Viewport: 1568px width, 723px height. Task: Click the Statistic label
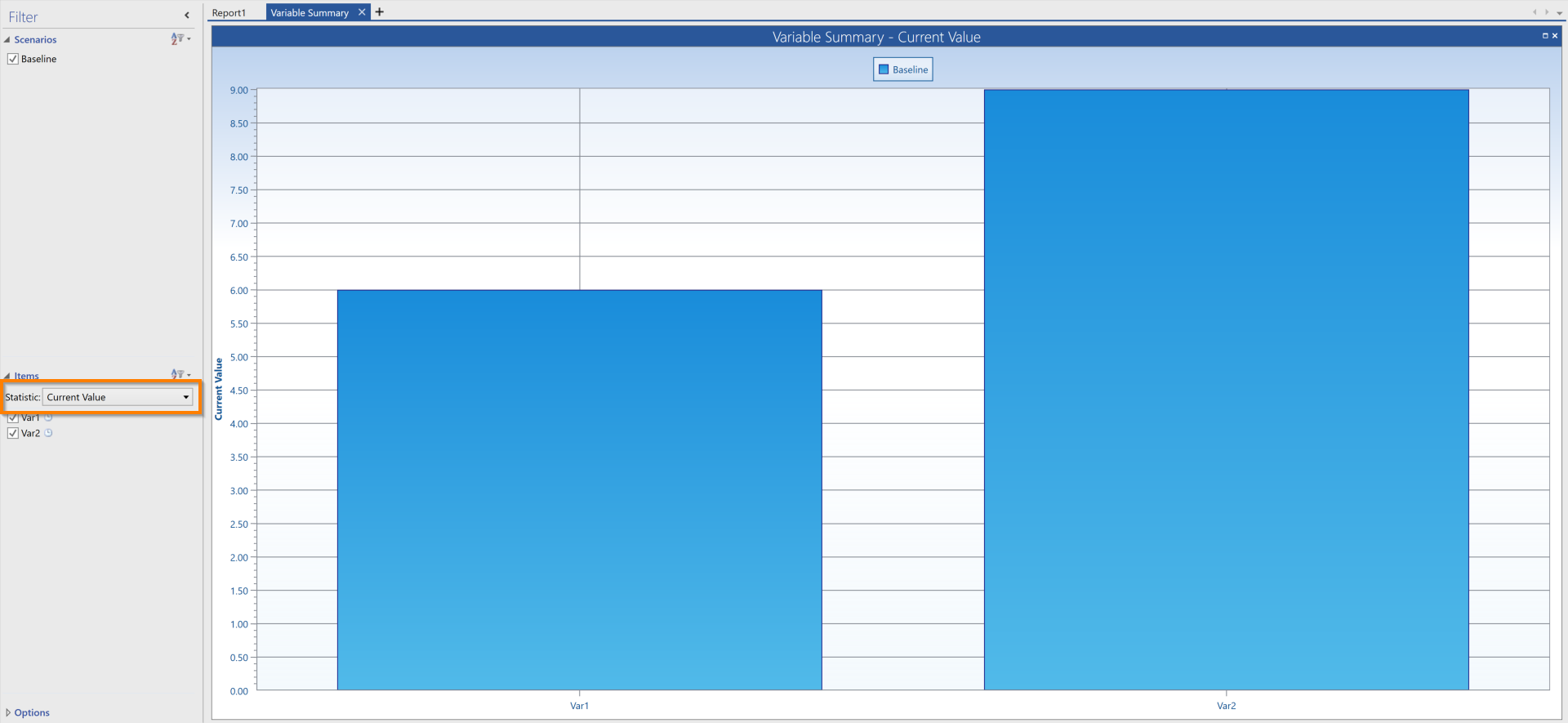pyautogui.click(x=22, y=397)
